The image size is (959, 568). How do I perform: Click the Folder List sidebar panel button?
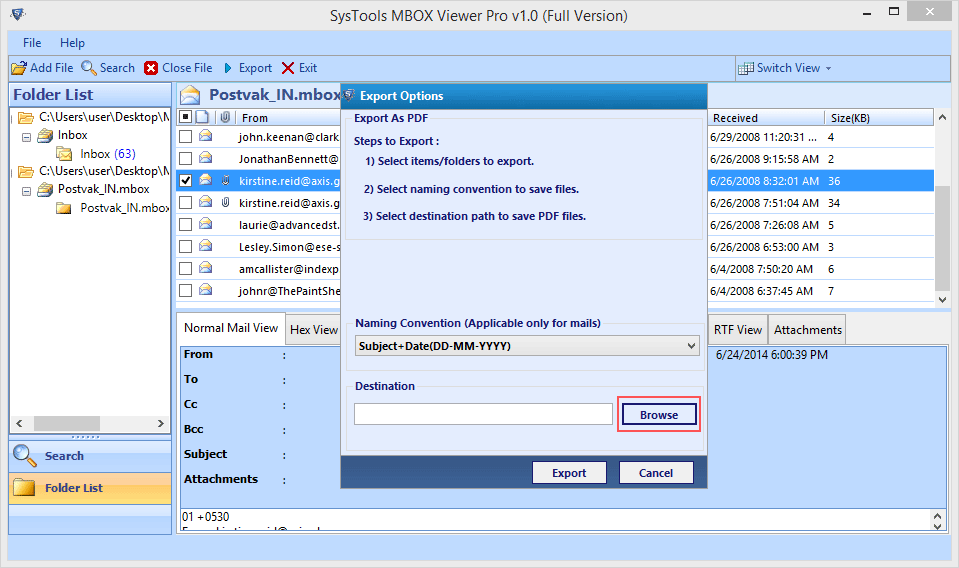click(90, 488)
